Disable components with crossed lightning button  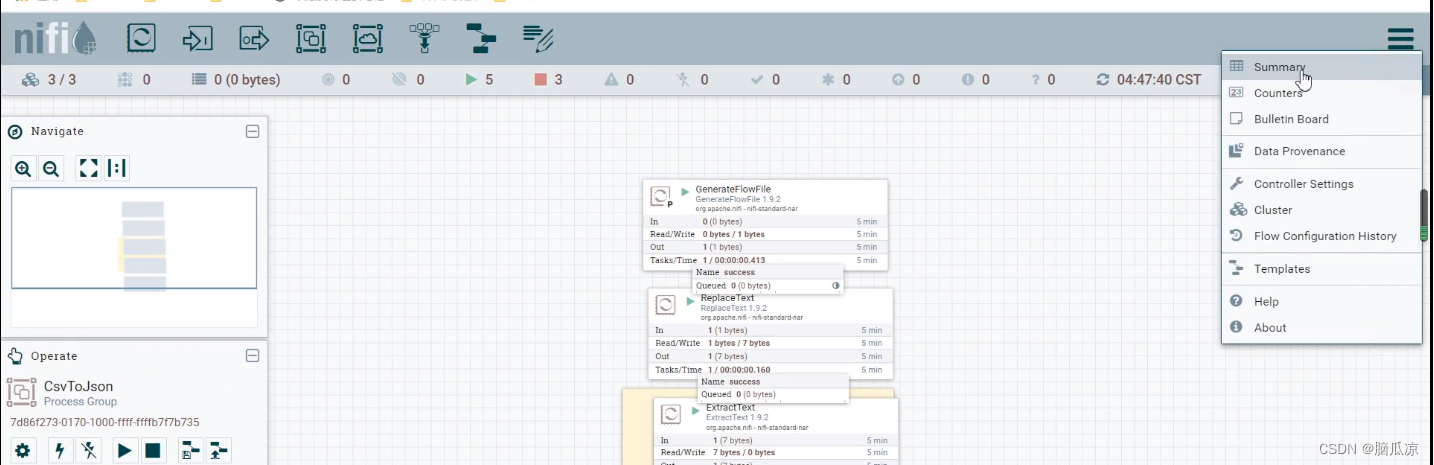(x=90, y=451)
